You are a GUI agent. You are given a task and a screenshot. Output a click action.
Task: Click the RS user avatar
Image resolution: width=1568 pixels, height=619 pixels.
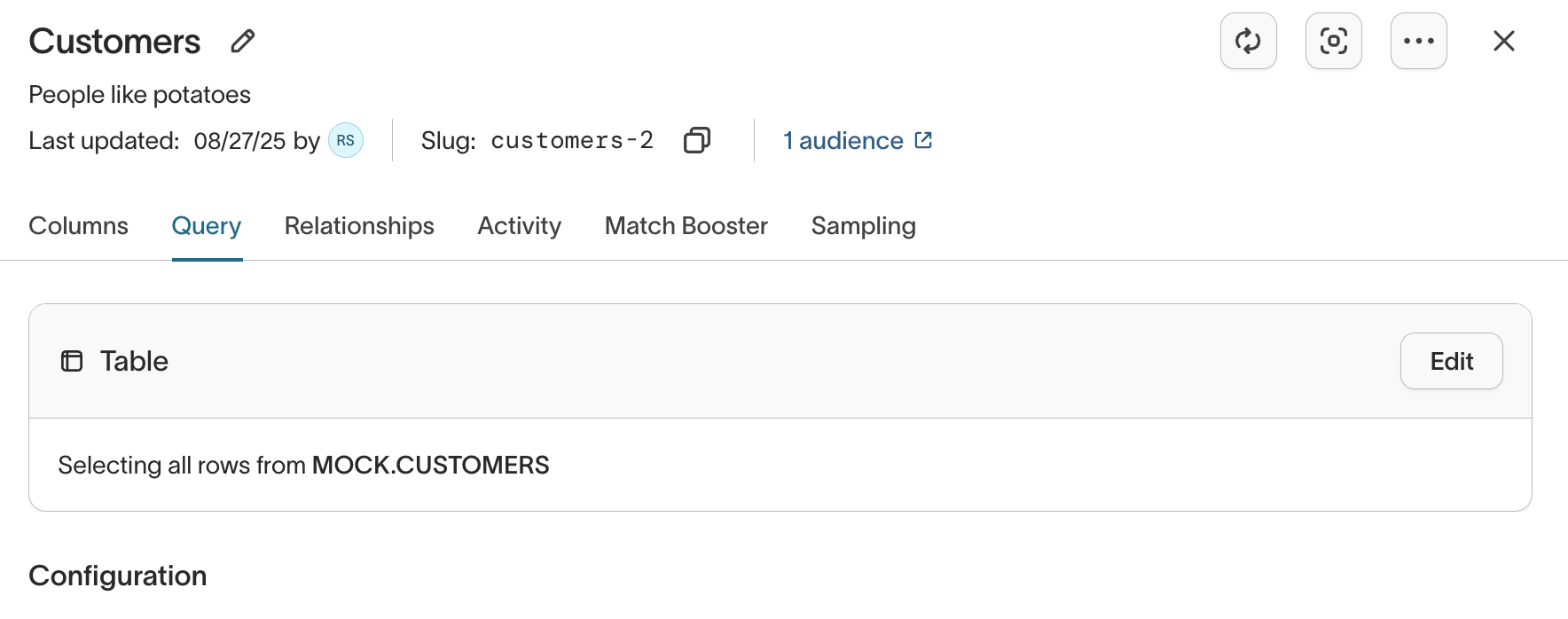tap(345, 140)
